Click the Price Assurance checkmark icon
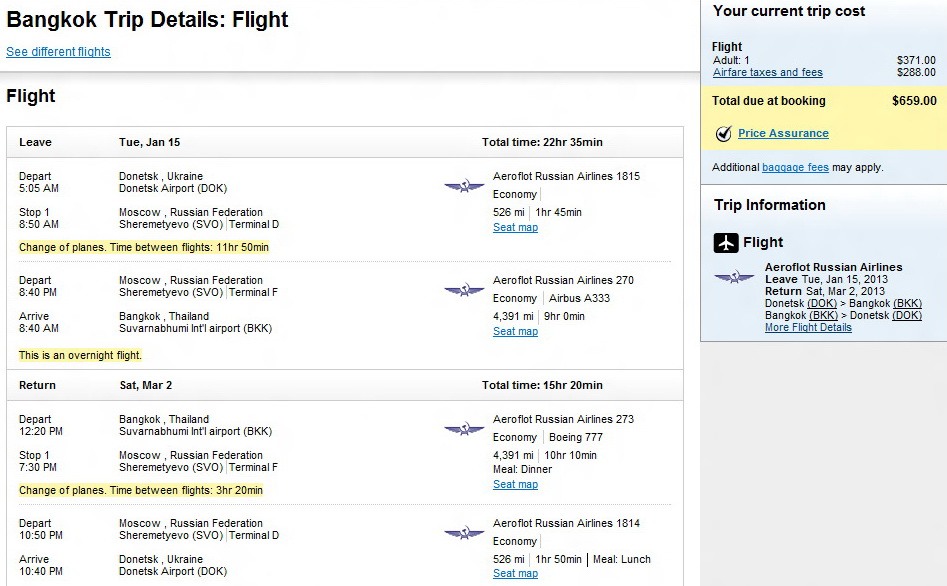This screenshot has width=947, height=586. (724, 134)
